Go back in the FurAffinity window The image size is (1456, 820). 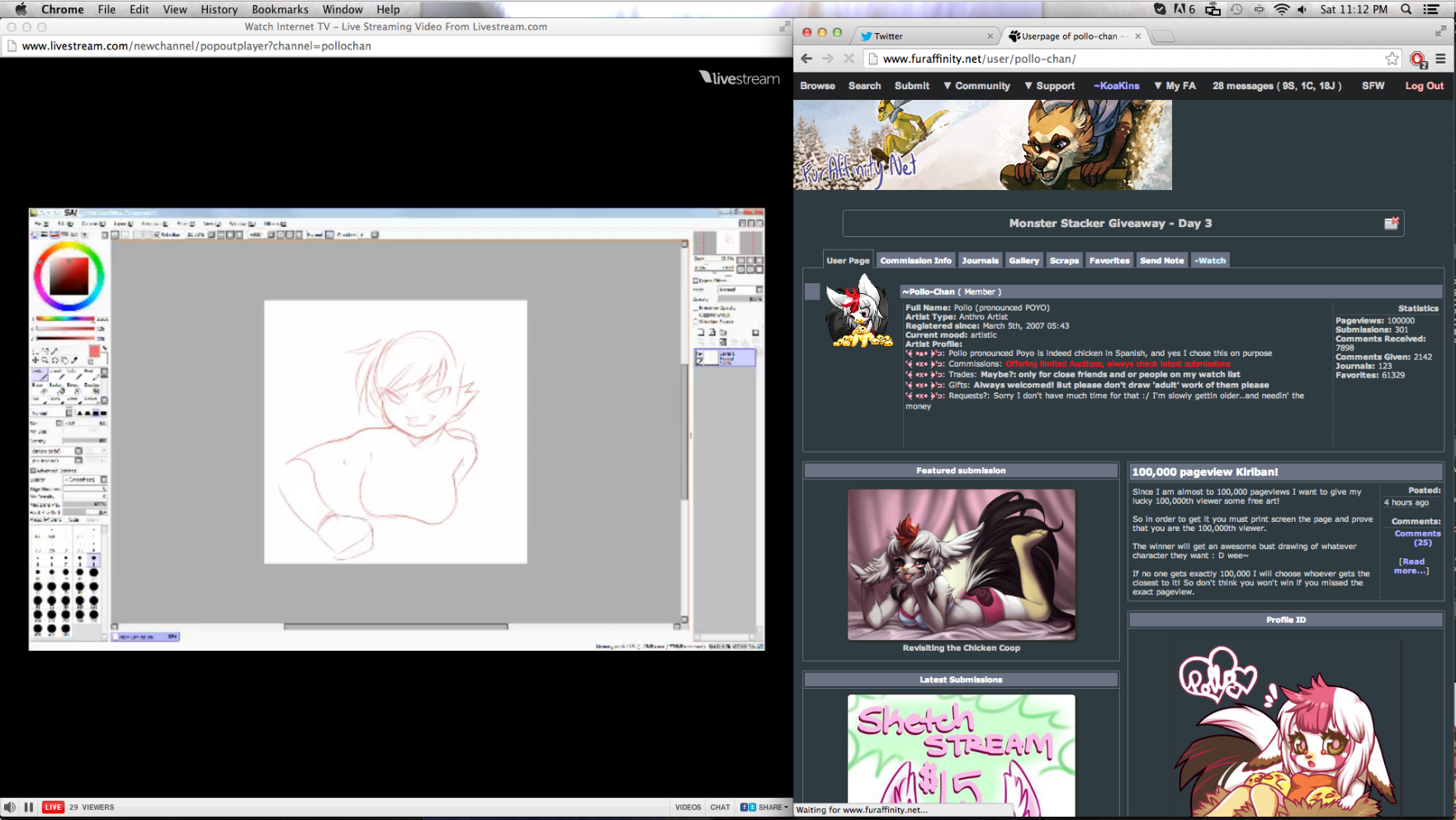[x=806, y=59]
